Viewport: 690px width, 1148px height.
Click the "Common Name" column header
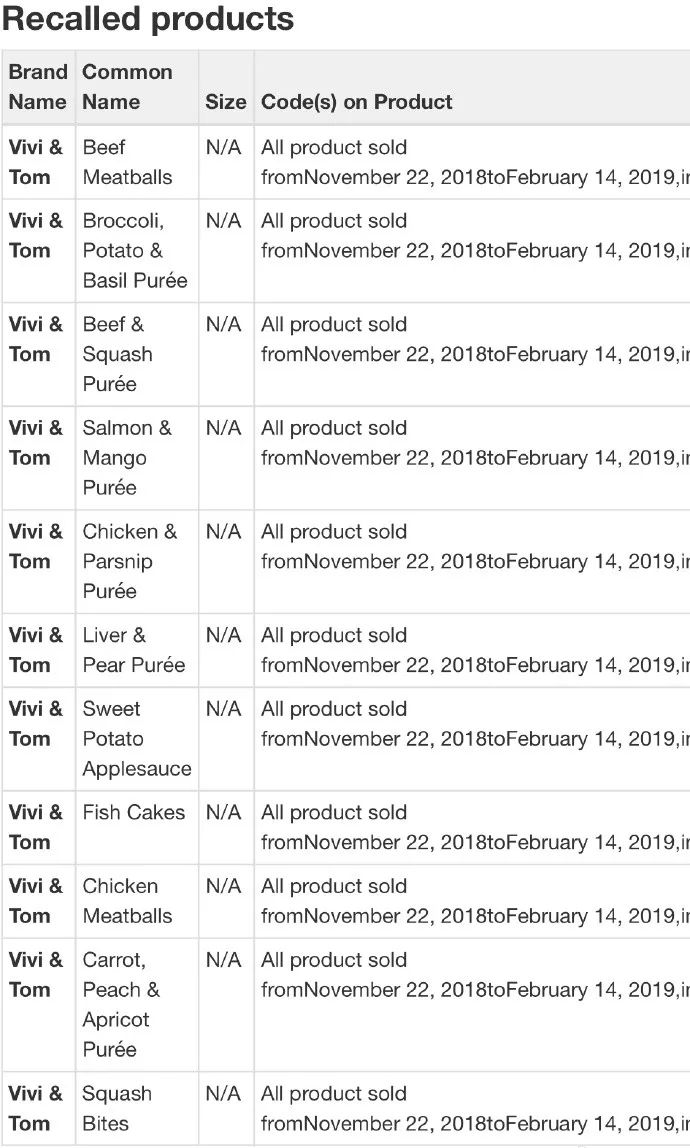click(x=127, y=87)
